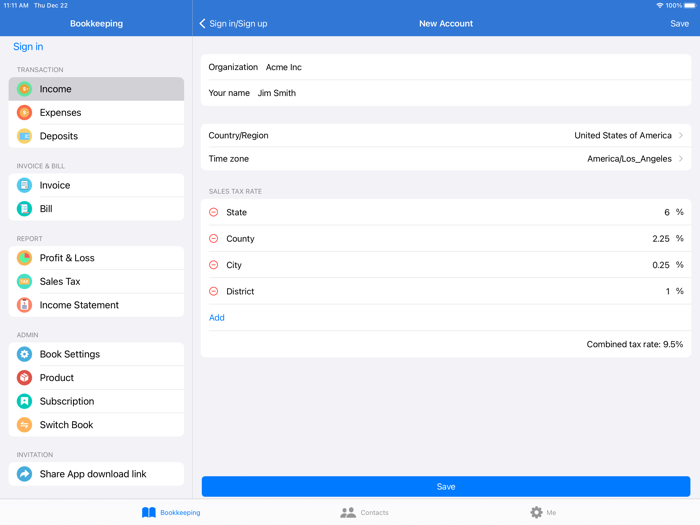Open Bill in the sidebar
700x525 pixels.
[x=96, y=208]
